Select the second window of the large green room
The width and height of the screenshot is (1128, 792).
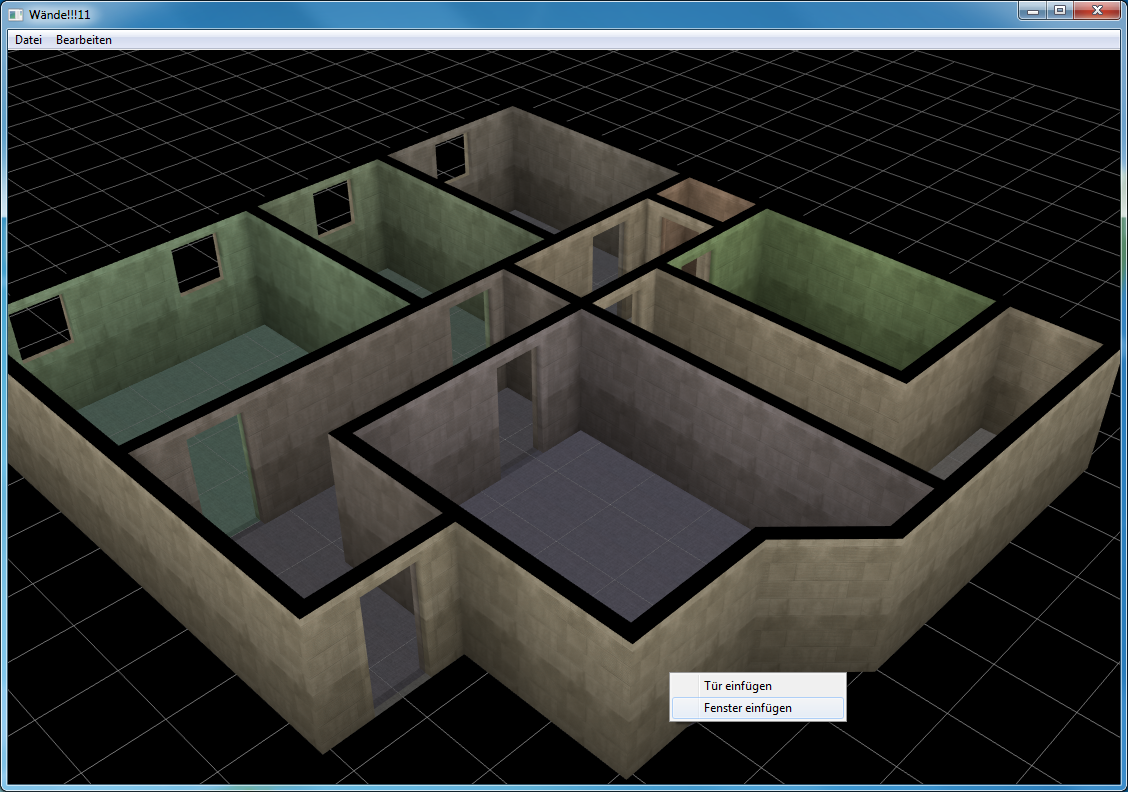[196, 263]
